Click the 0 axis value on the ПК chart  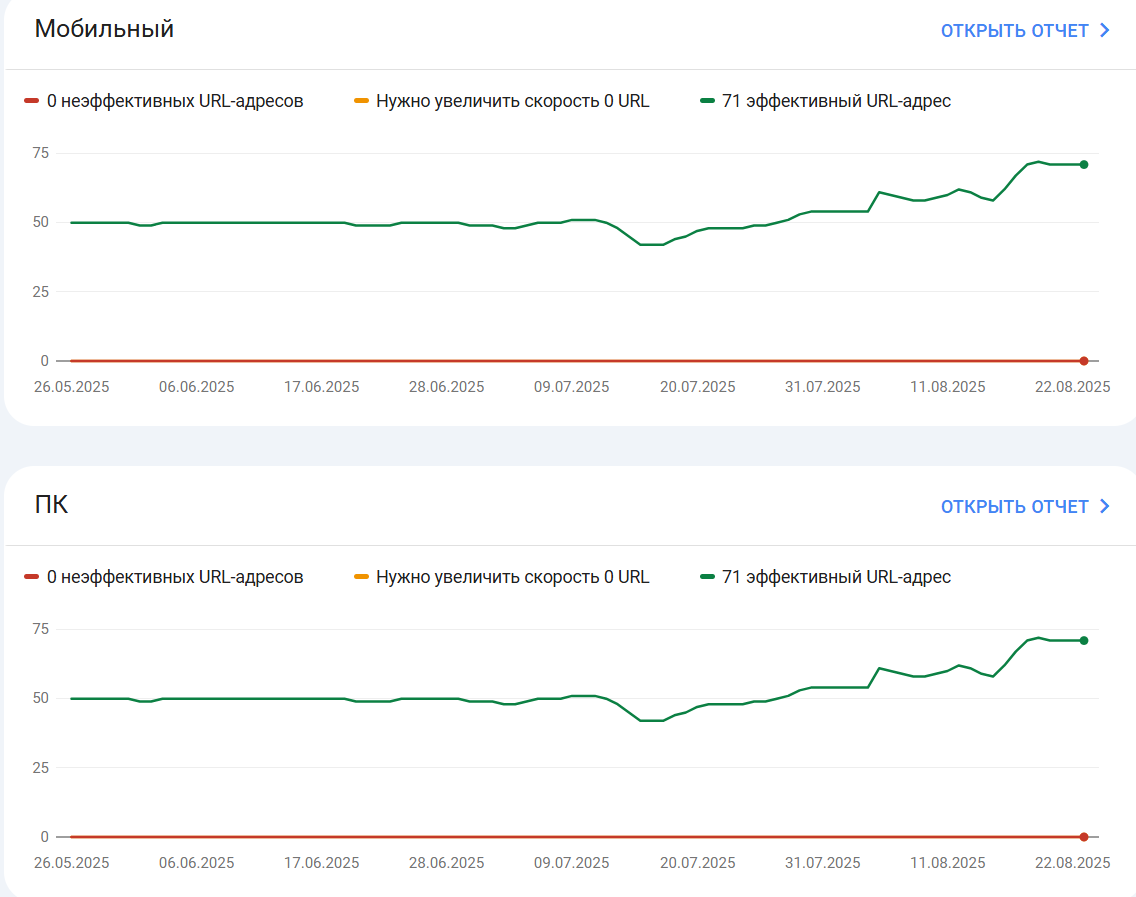pyautogui.click(x=45, y=837)
